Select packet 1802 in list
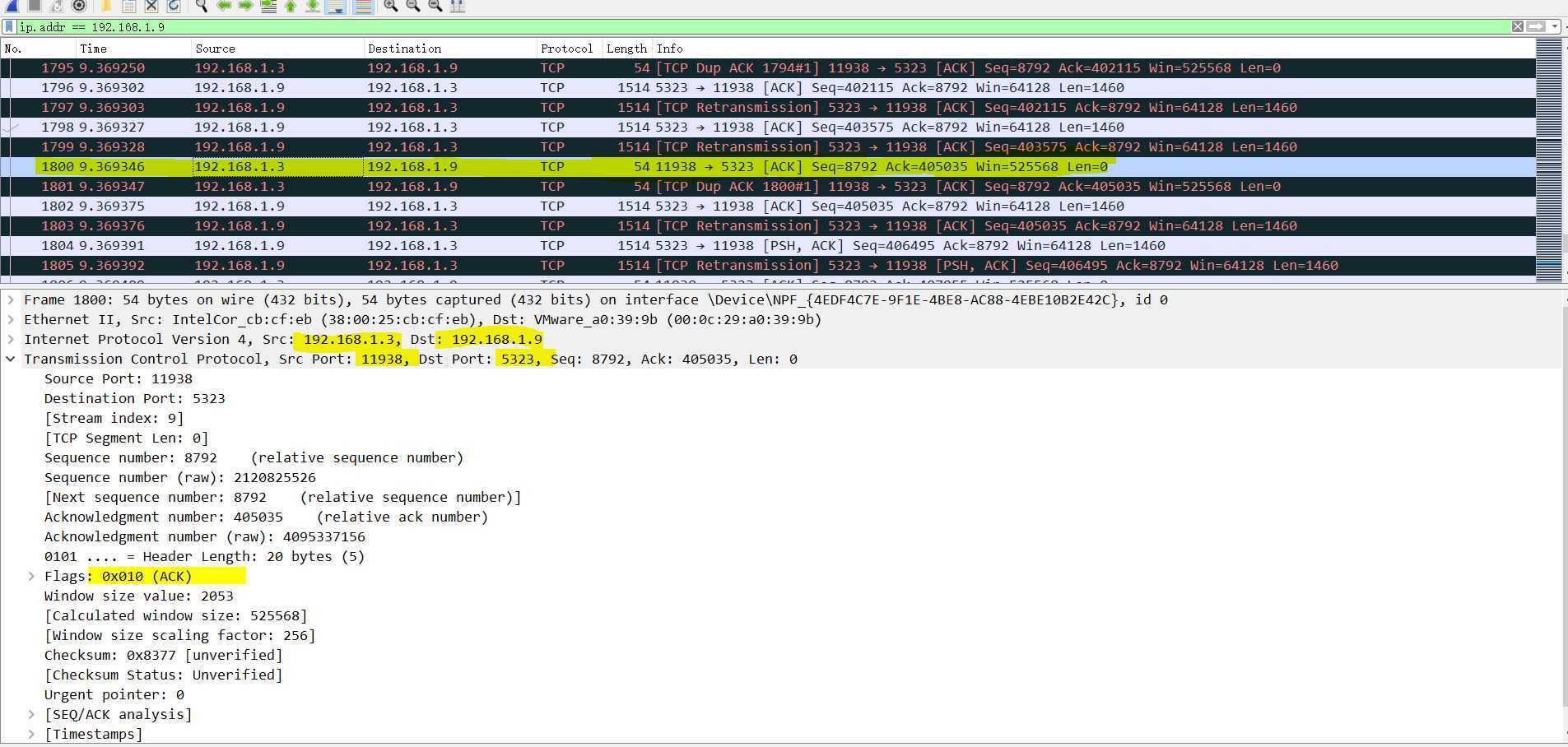This screenshot has width=1568, height=747. (768, 206)
